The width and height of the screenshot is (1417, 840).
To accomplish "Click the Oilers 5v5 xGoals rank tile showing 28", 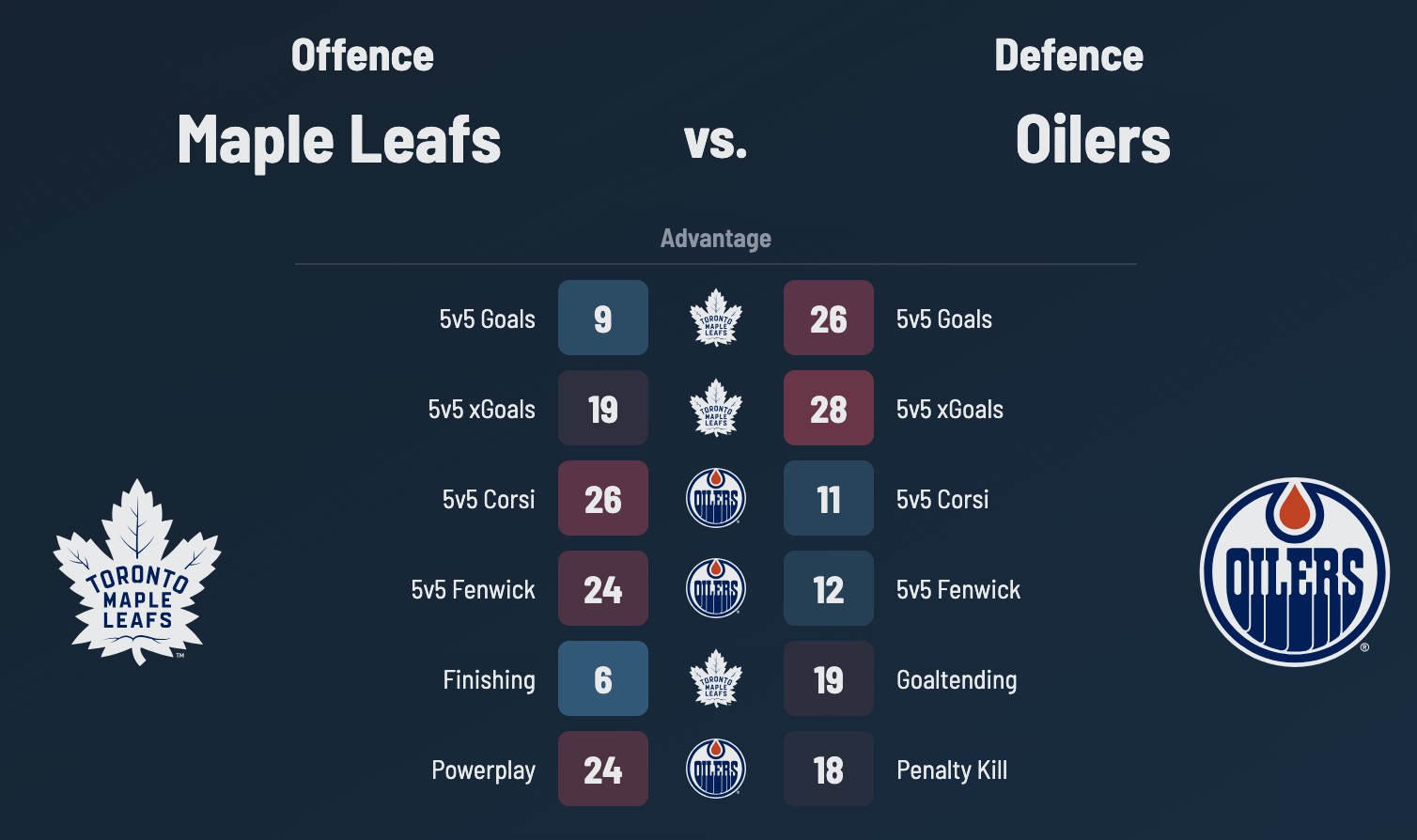I will point(829,408).
